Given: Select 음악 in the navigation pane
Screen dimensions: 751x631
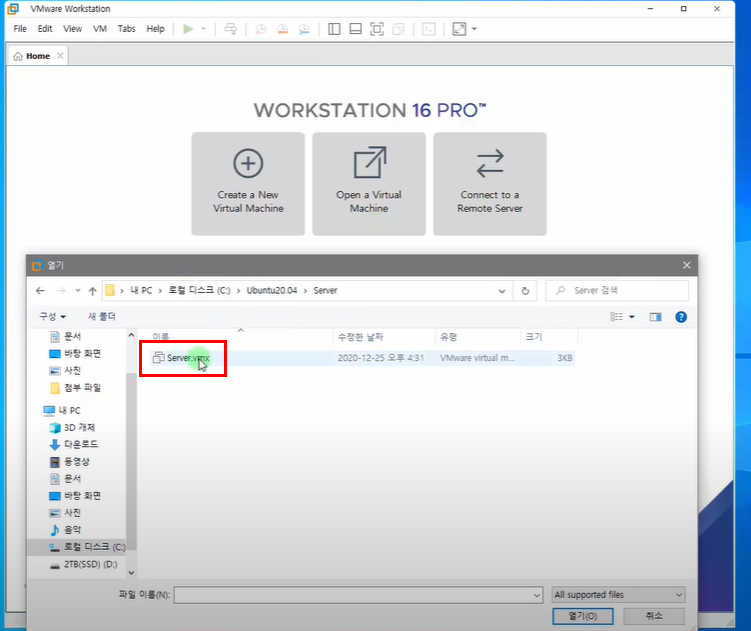Looking at the screenshot, I should (65, 529).
